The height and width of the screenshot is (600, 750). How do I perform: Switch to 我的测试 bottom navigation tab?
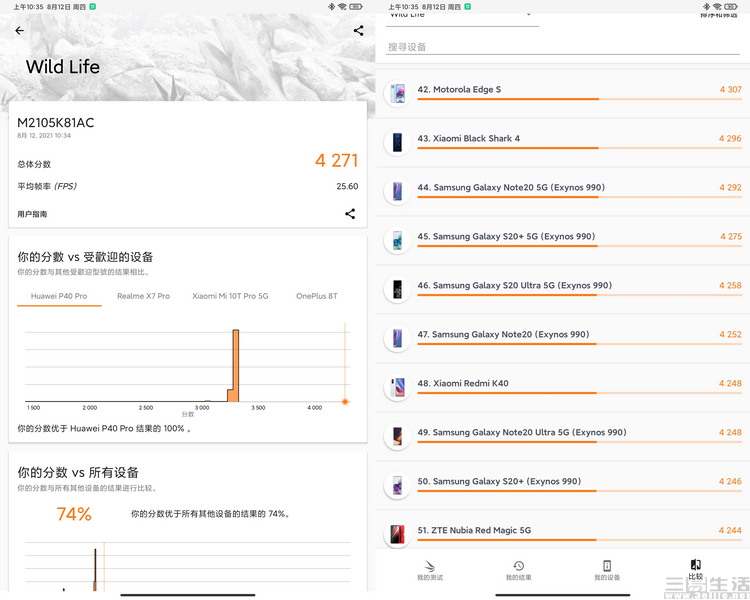click(430, 570)
